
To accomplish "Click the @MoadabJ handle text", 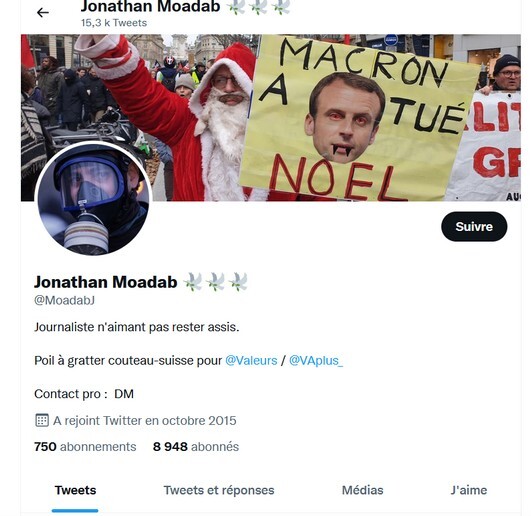I will [64, 300].
